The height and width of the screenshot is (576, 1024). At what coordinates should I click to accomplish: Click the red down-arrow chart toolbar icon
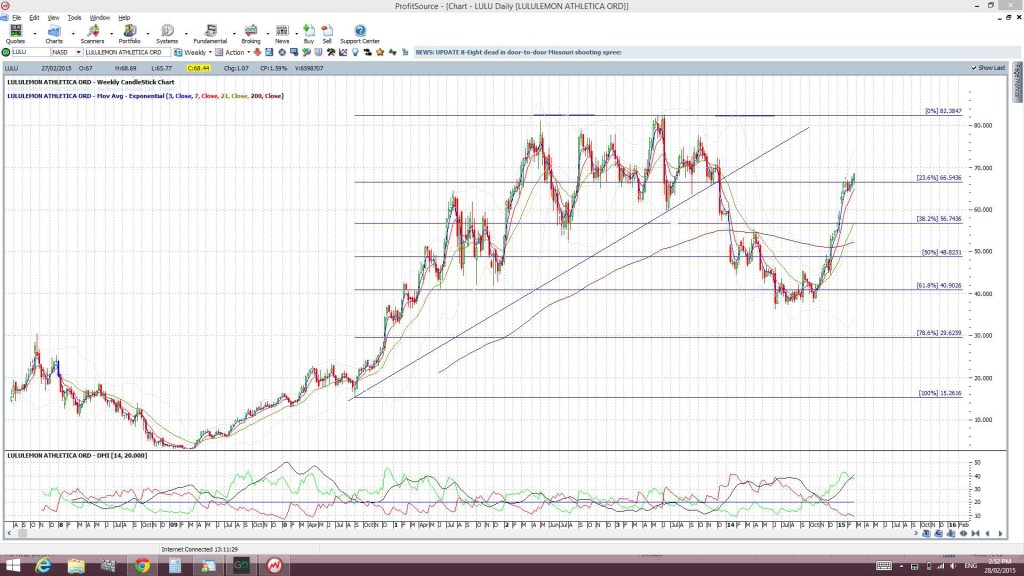coord(257,52)
